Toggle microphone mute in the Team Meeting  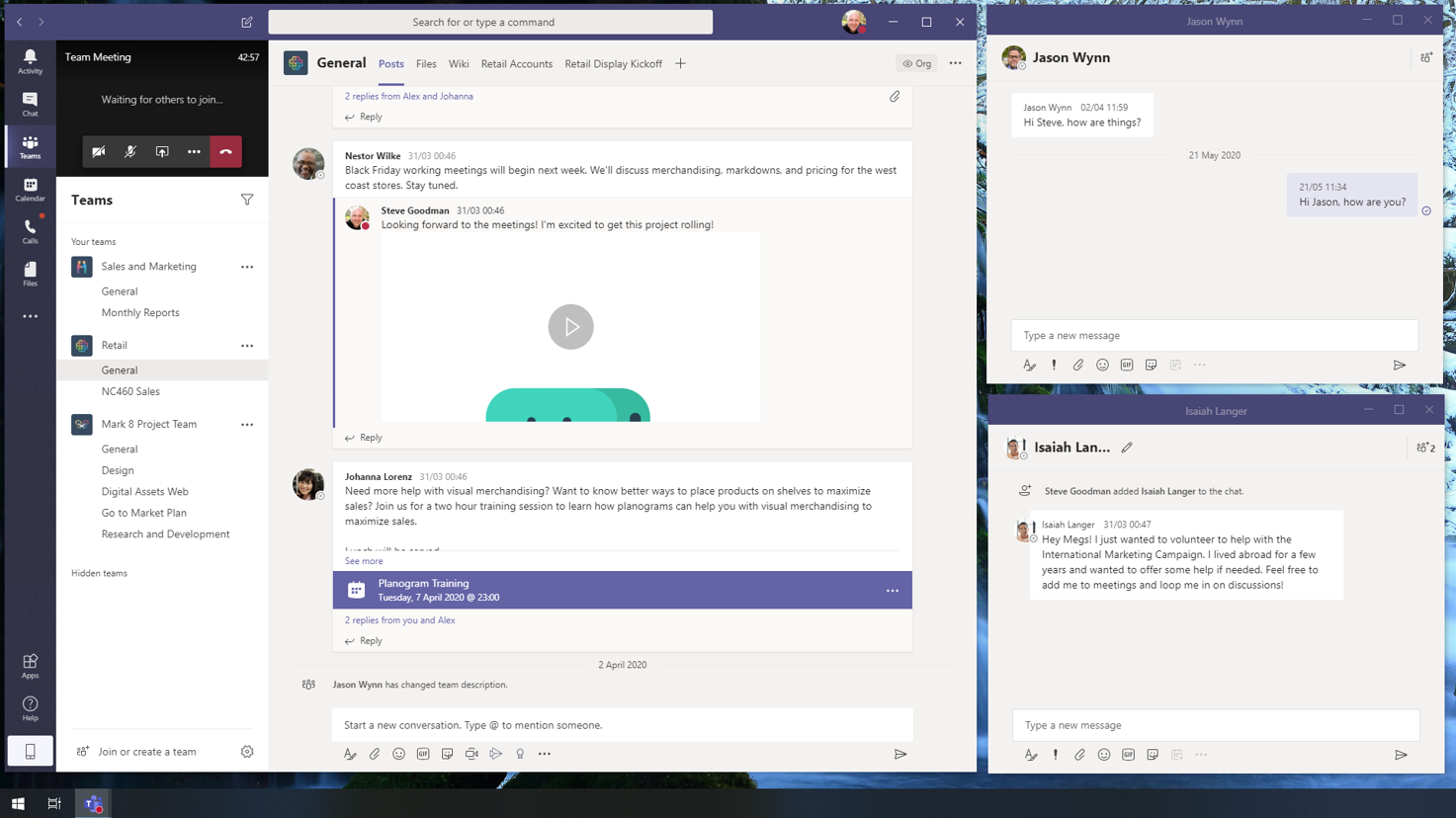coord(130,152)
